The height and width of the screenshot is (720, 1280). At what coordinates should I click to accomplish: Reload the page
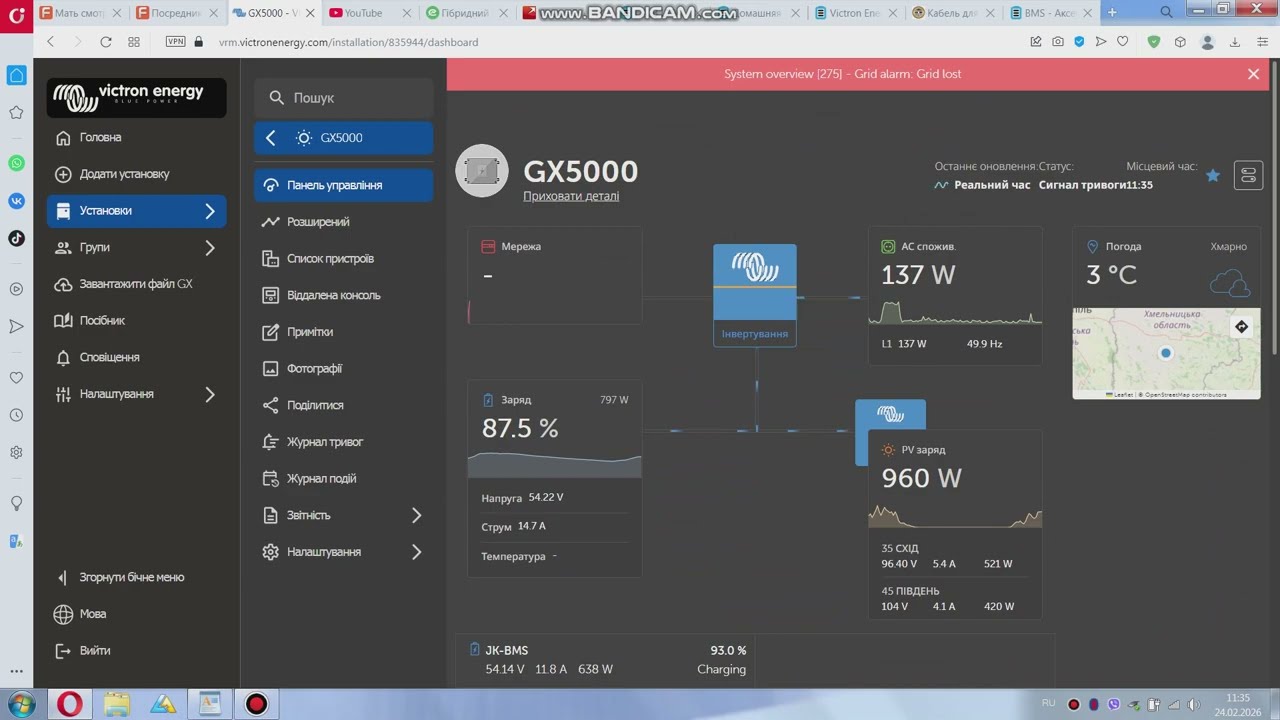point(106,42)
